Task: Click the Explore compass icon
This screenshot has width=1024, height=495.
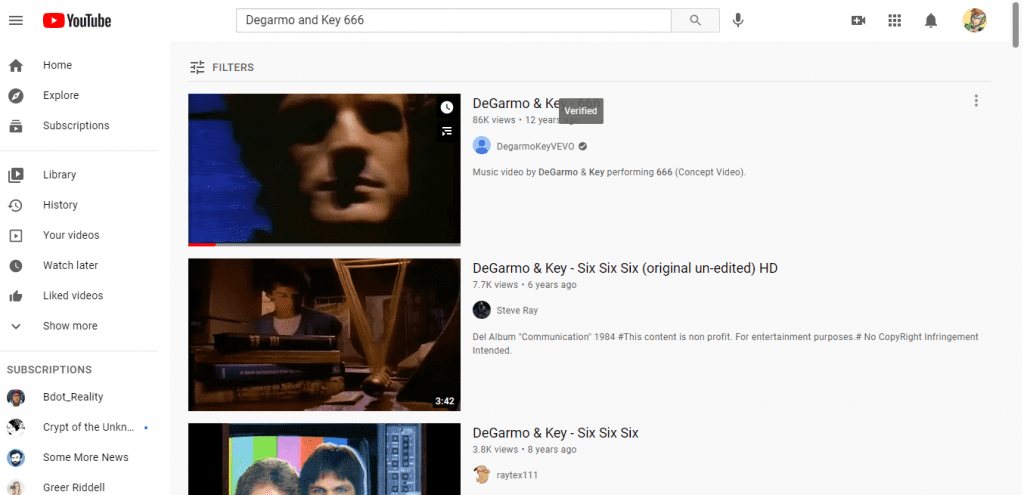Action: click(16, 96)
